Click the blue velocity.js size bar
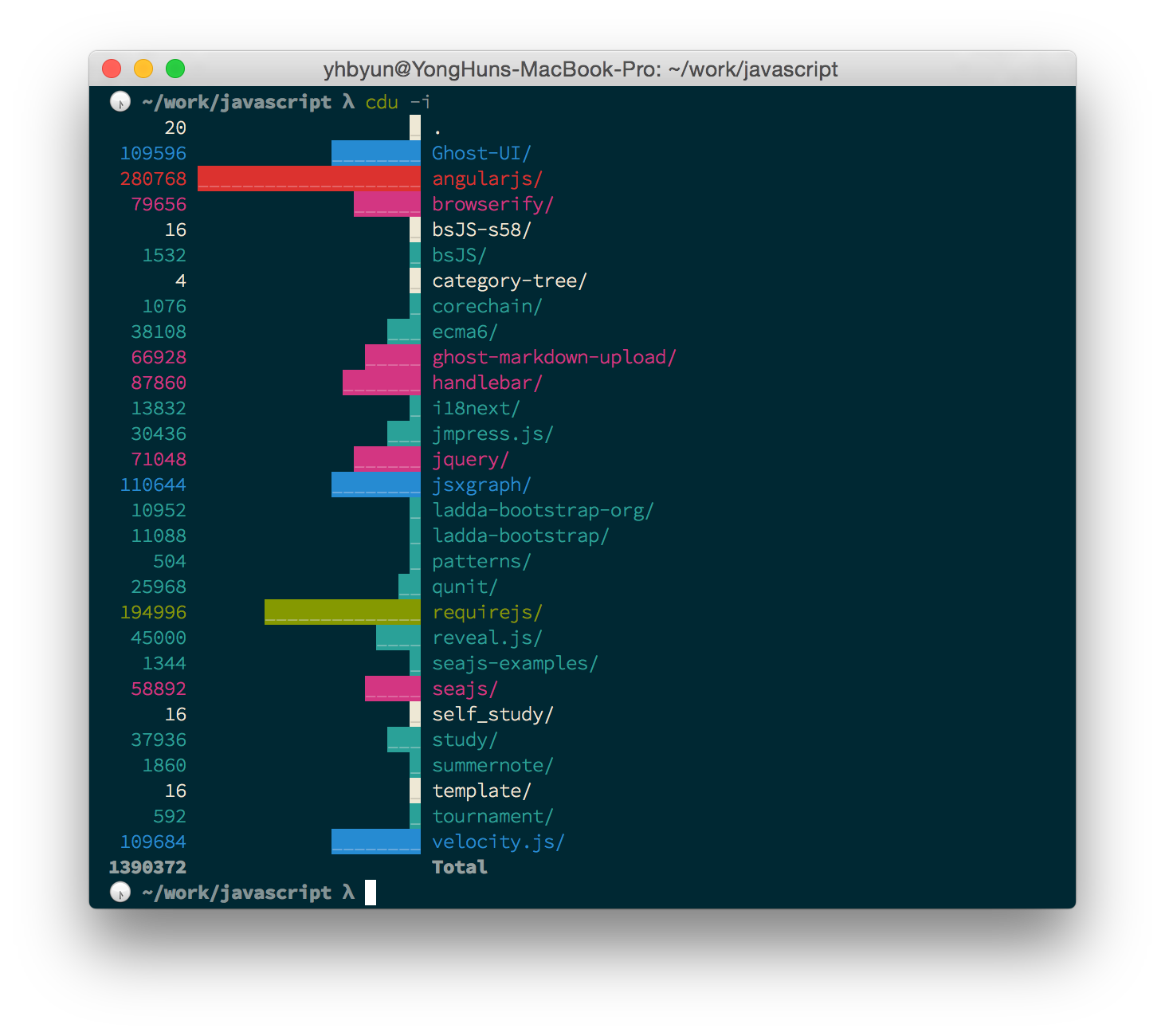This screenshot has height=1036, width=1165. 376,842
